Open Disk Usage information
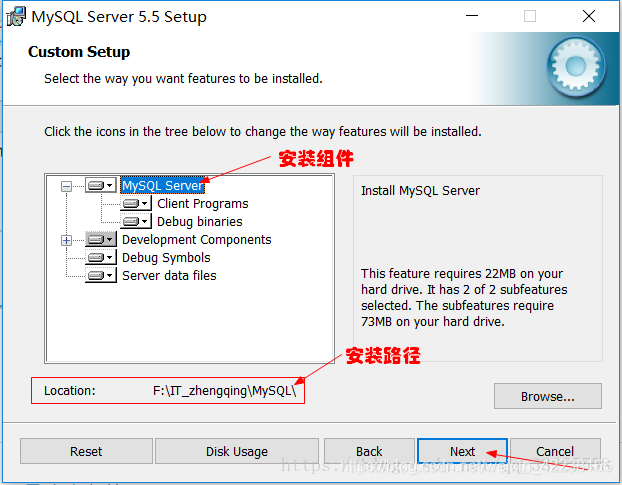 click(x=237, y=451)
